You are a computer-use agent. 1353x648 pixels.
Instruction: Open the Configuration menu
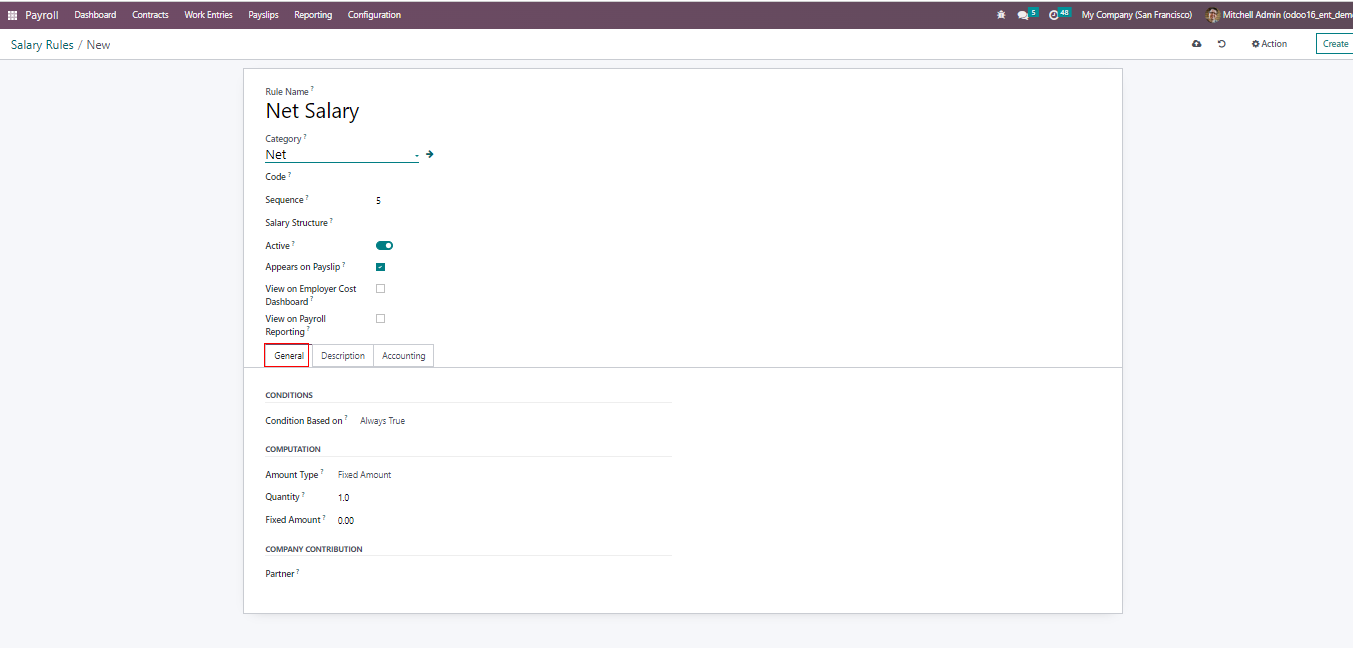click(x=374, y=15)
